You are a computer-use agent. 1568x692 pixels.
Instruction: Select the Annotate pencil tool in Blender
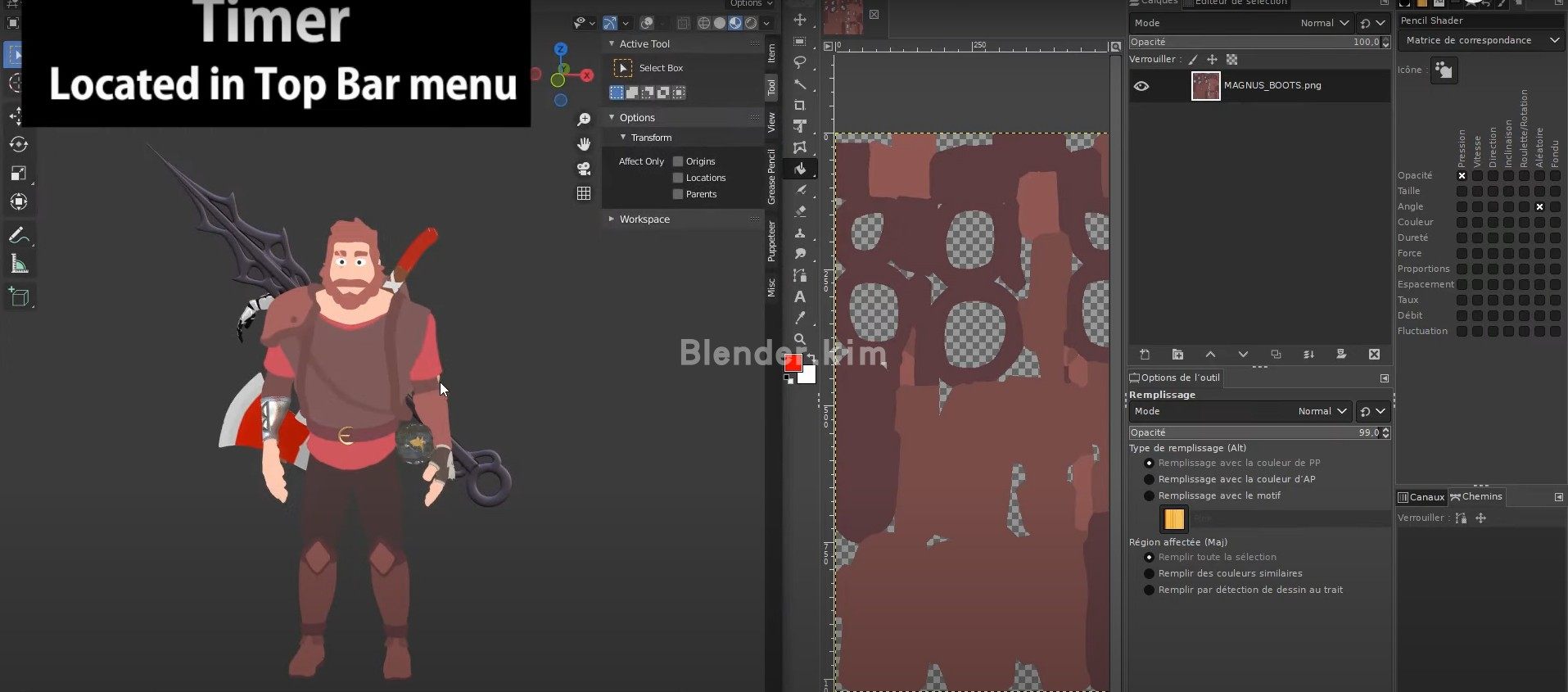[18, 236]
